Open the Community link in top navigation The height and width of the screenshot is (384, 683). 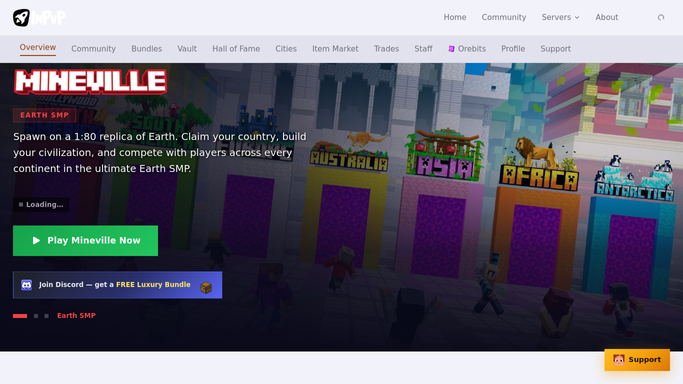(x=504, y=17)
